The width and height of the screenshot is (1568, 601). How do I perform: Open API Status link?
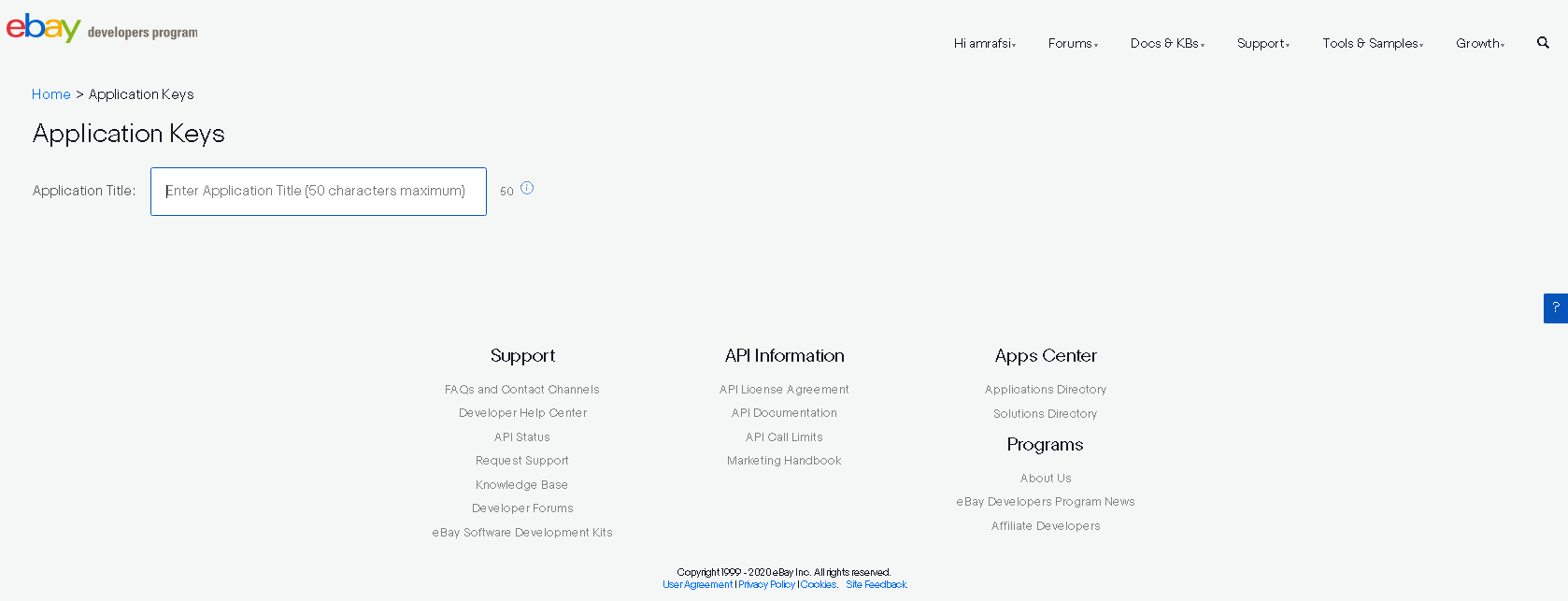click(522, 437)
